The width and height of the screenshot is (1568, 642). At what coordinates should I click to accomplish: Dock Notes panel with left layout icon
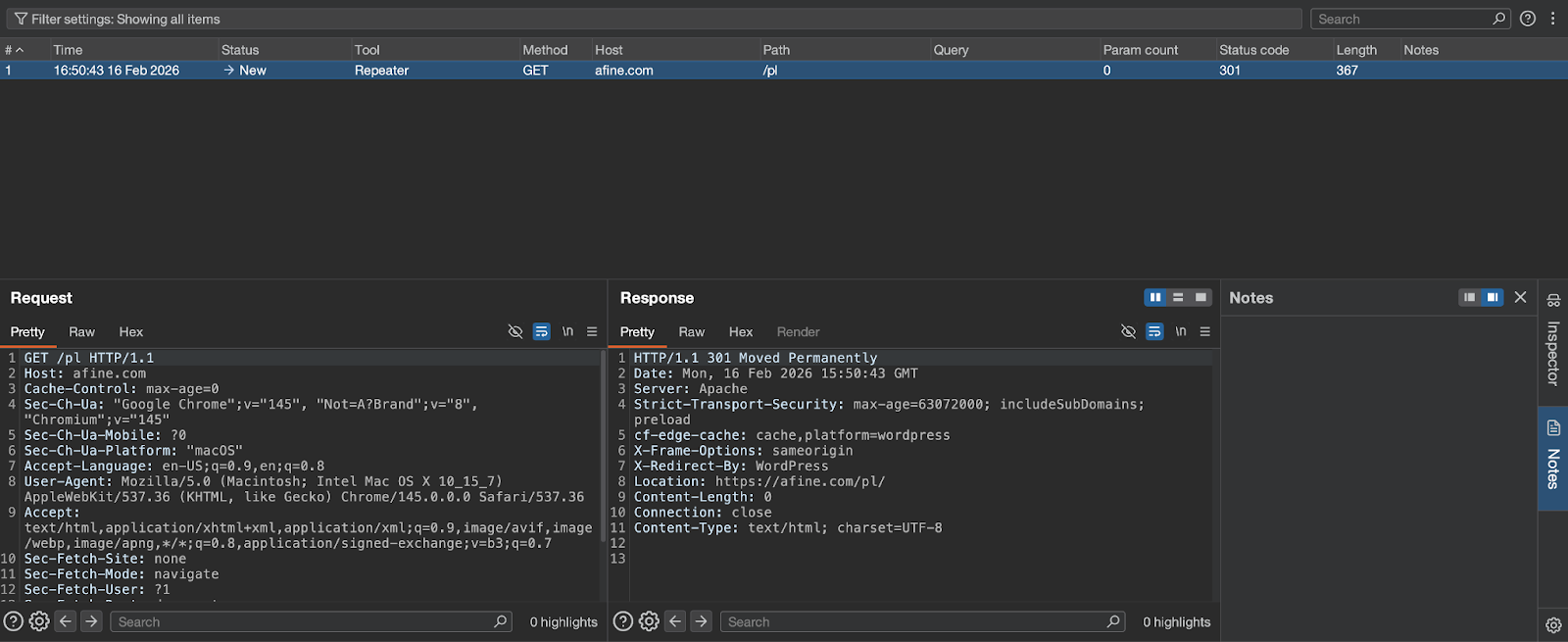pyautogui.click(x=1469, y=297)
